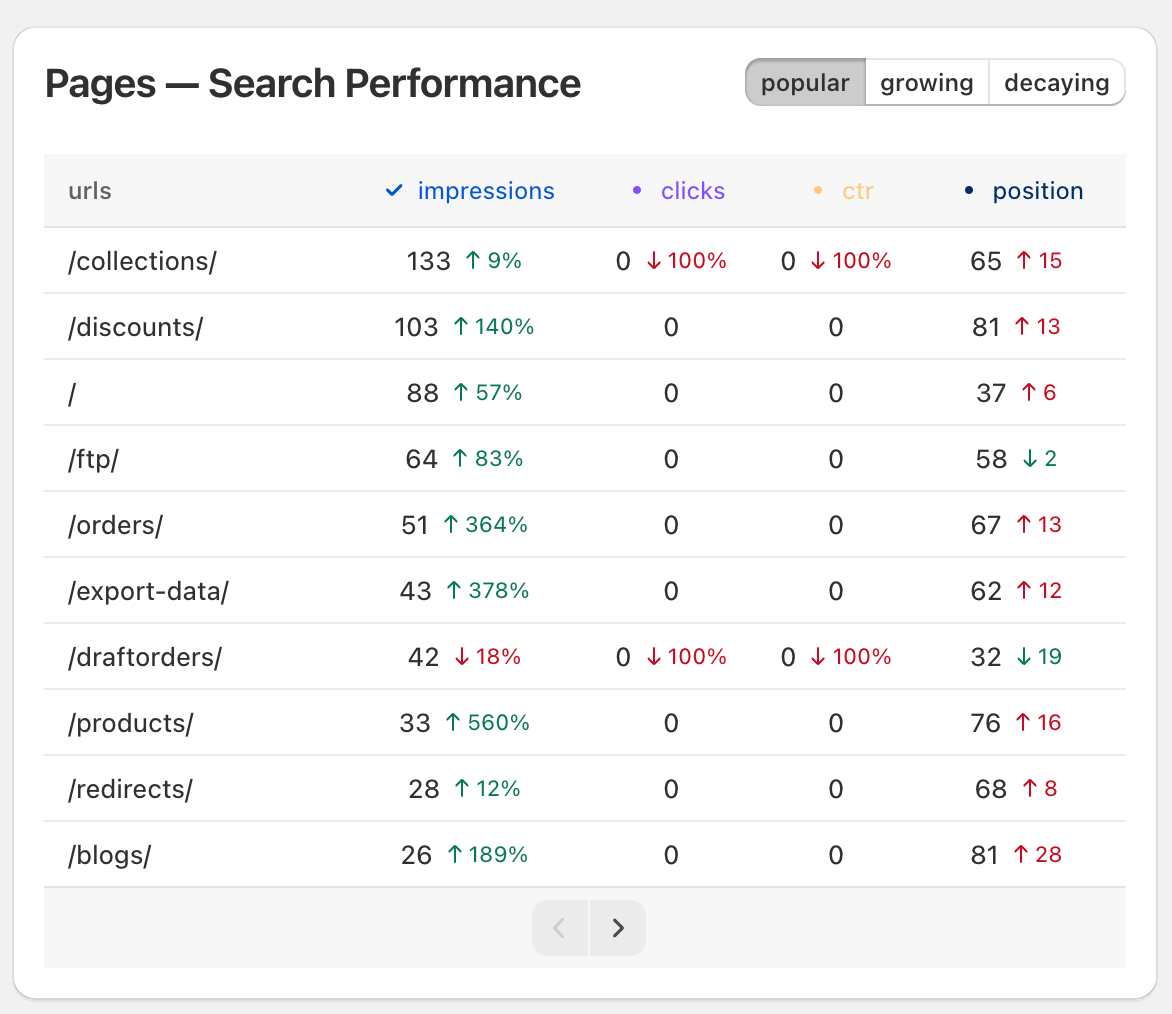
Task: Click the purple dot icon beside clicks
Action: pos(637,190)
